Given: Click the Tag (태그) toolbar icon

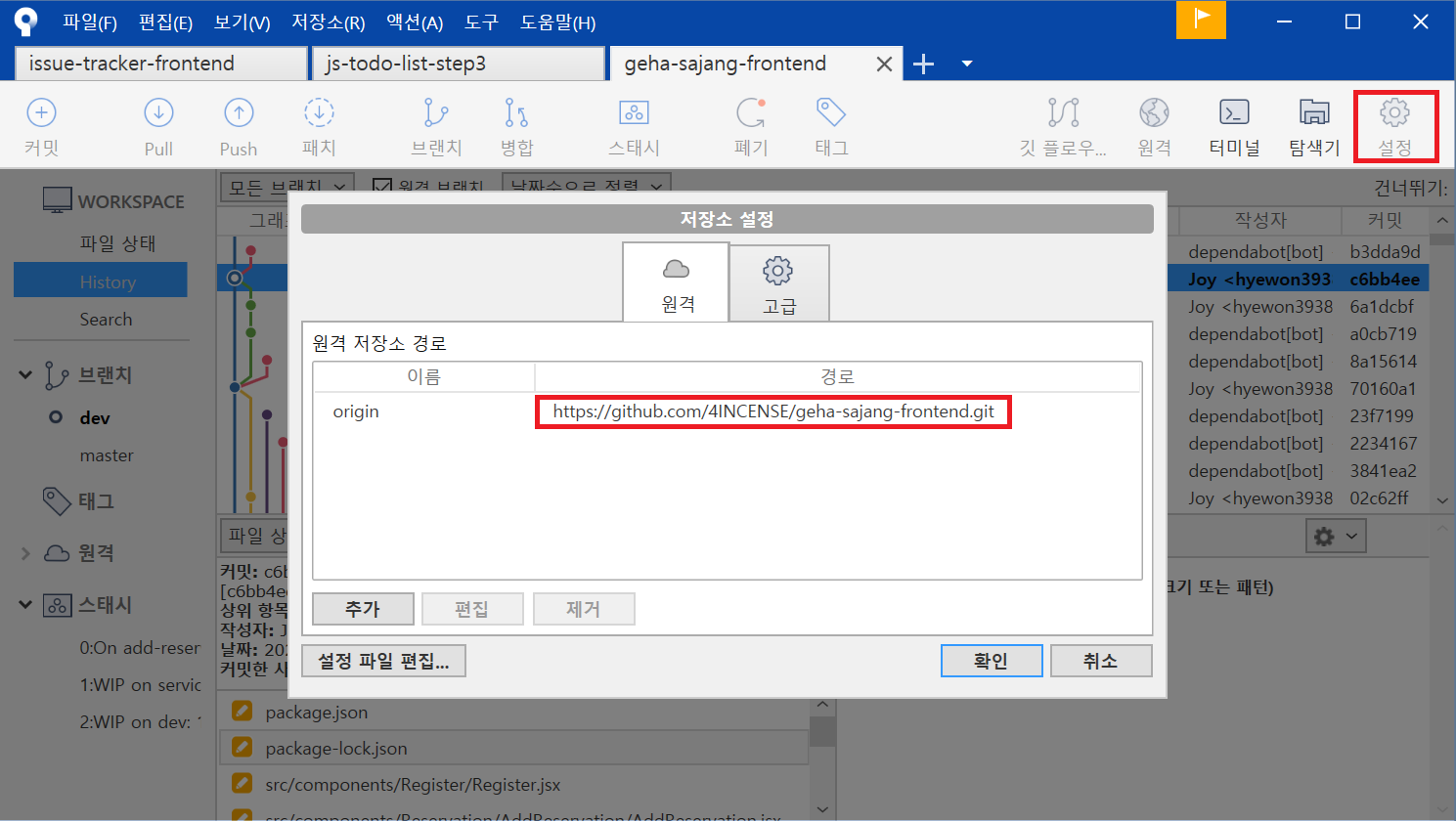Looking at the screenshot, I should coord(831,113).
